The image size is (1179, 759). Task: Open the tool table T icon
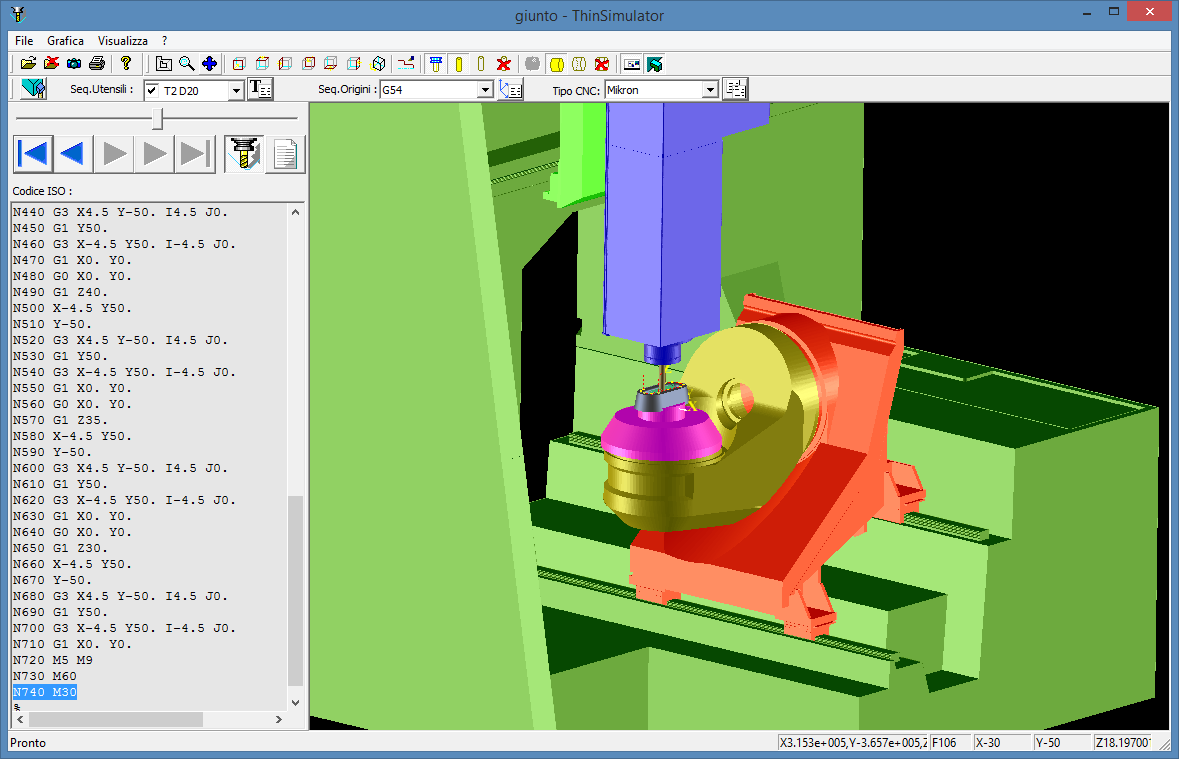(260, 89)
